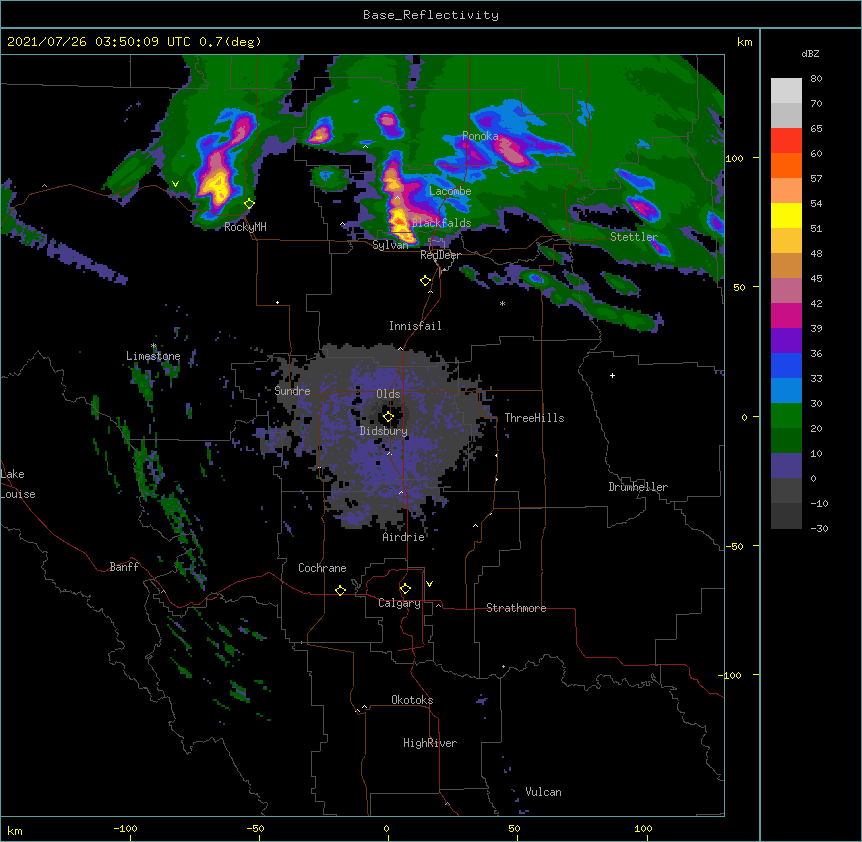Click the 80 value on dBZ scale

coord(816,79)
